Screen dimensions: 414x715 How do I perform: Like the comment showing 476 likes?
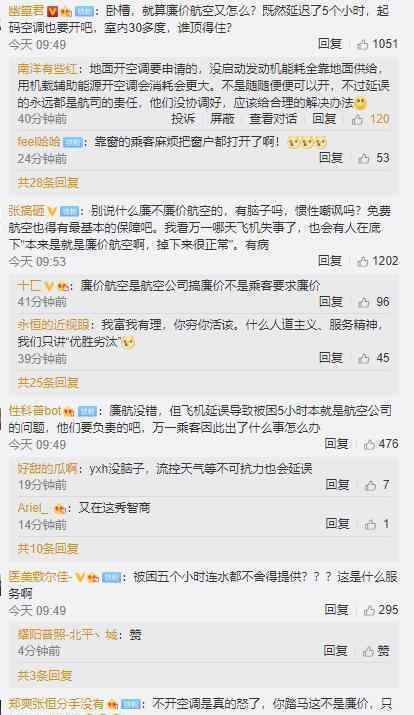tap(369, 444)
